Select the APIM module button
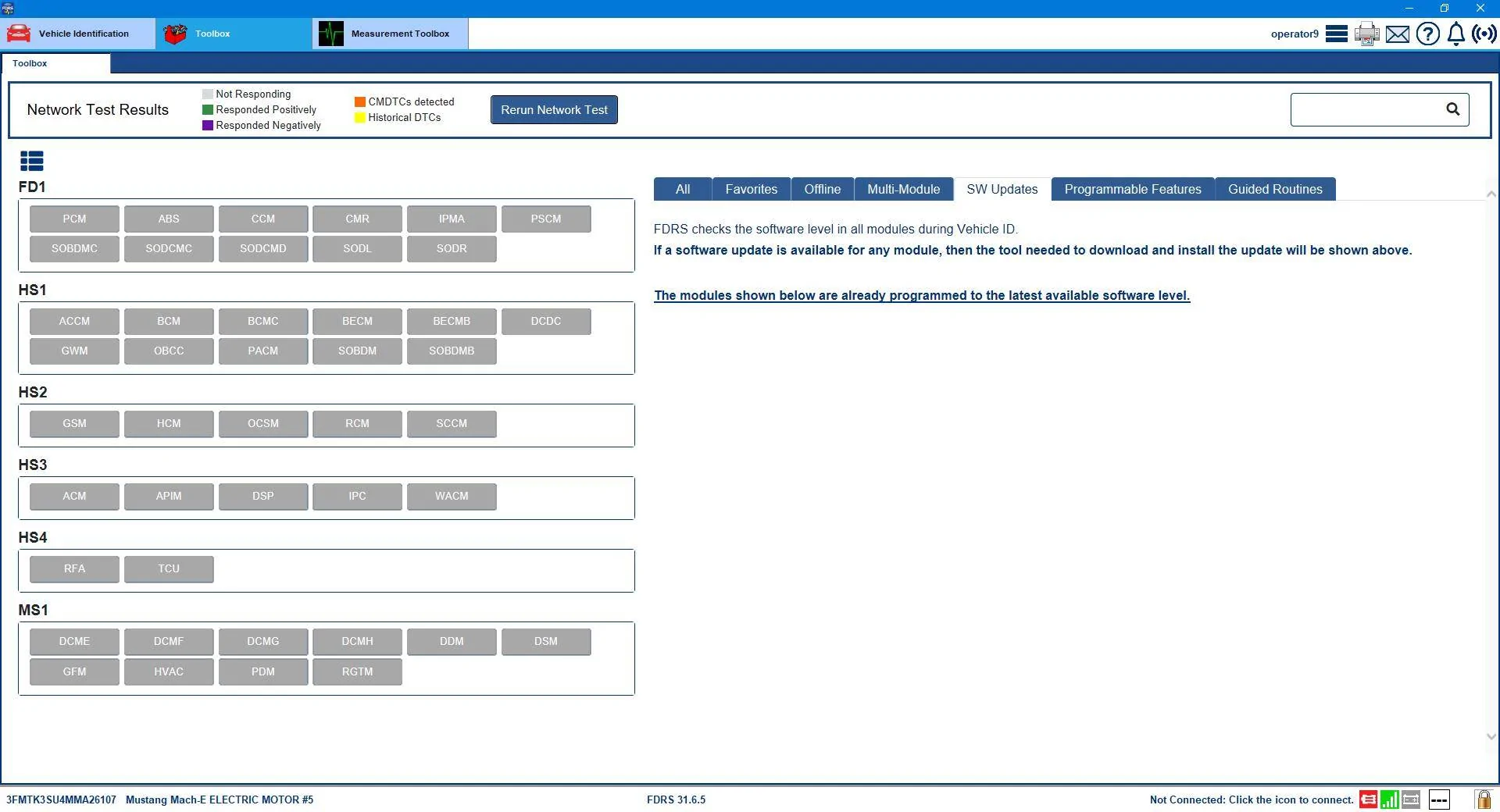 [169, 496]
